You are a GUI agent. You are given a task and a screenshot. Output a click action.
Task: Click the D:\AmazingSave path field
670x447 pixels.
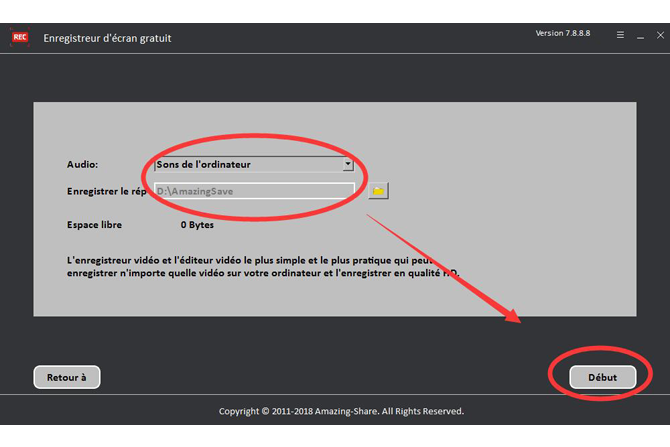[253, 190]
